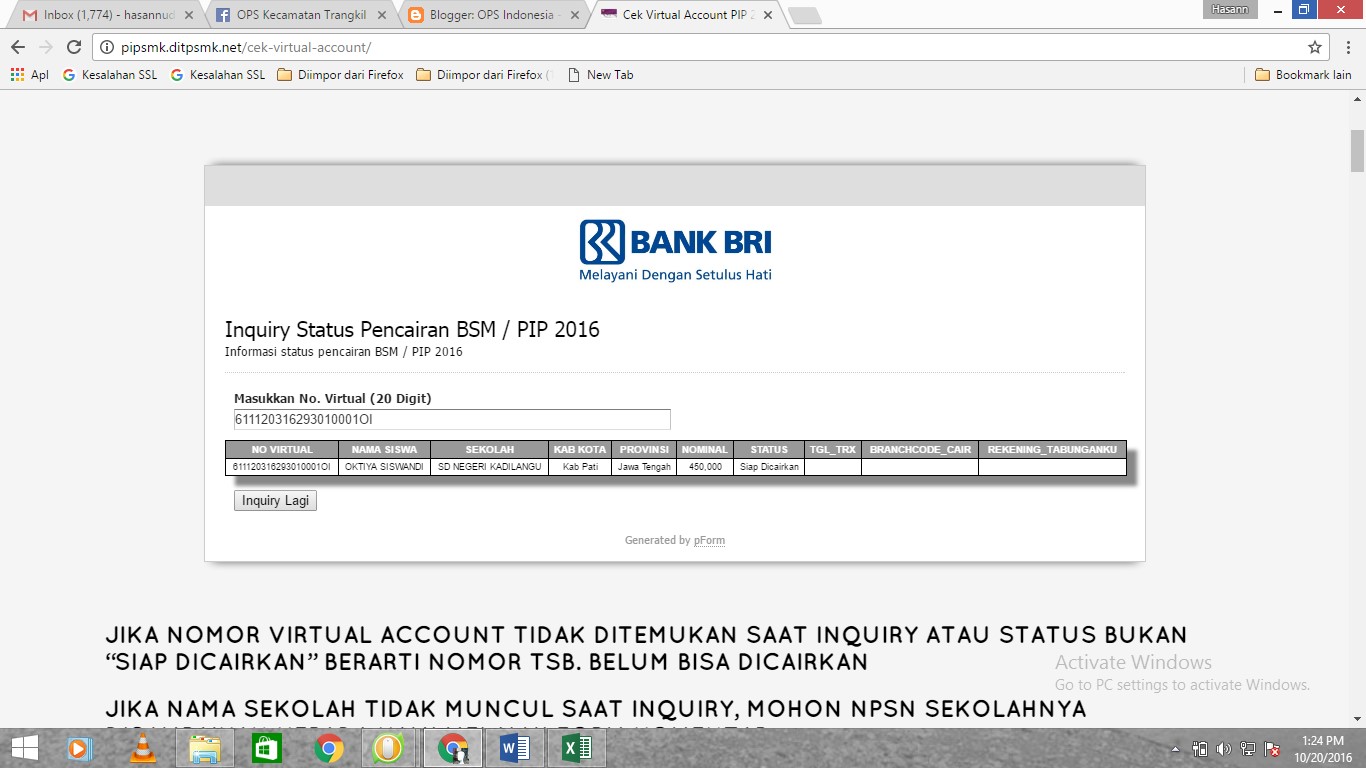Screen dimensions: 1366x768
Task: Switch to active Chrome window in taskbar
Action: [x=453, y=747]
